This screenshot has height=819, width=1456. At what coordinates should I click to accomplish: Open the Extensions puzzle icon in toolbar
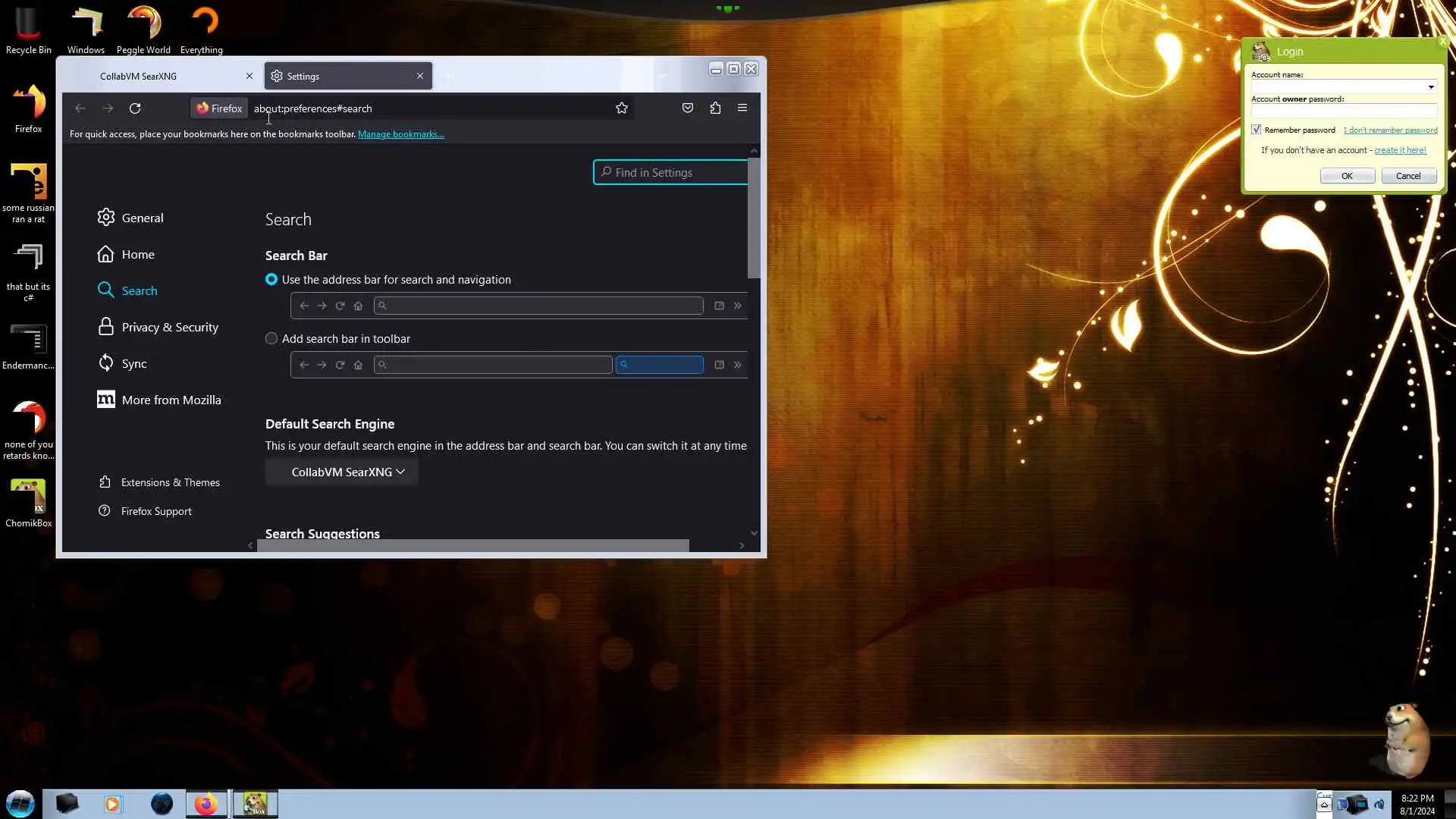(715, 108)
